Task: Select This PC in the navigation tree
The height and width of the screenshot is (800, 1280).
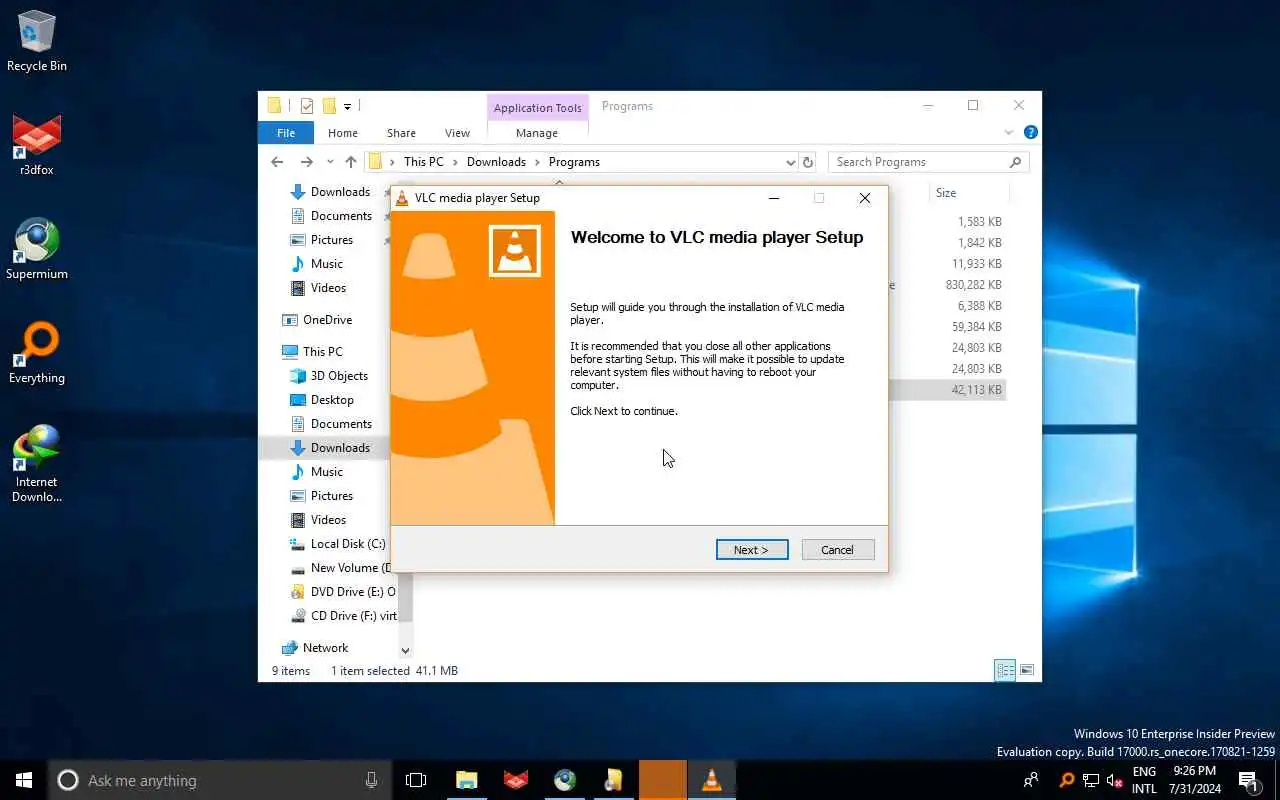Action: click(x=322, y=352)
